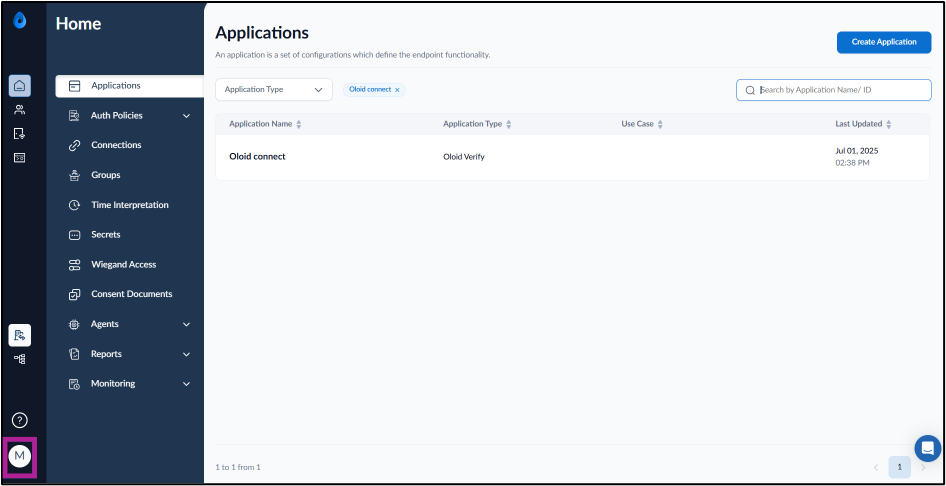Focus the Search by Application Name field
The height and width of the screenshot is (486, 946).
834,90
